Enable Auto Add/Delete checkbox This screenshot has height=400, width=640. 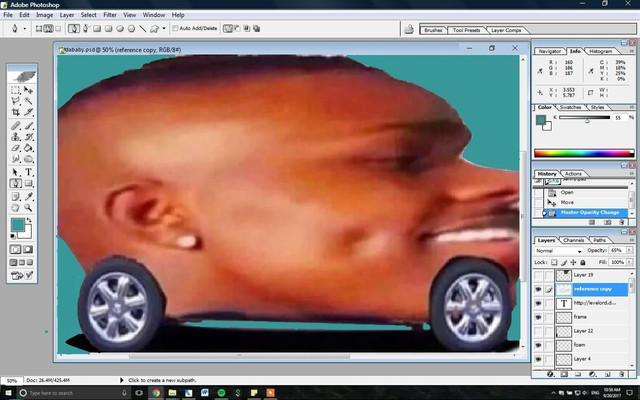pyautogui.click(x=175, y=28)
